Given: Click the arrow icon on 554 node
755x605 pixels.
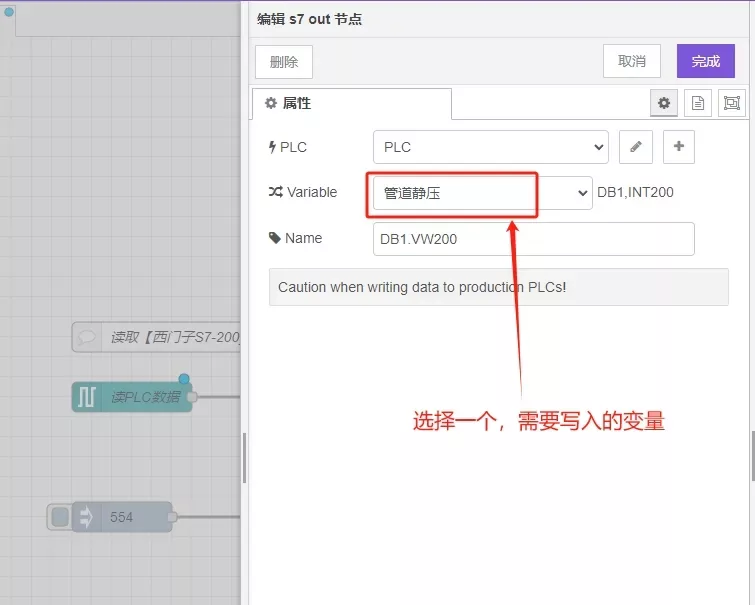Looking at the screenshot, I should click(x=87, y=517).
